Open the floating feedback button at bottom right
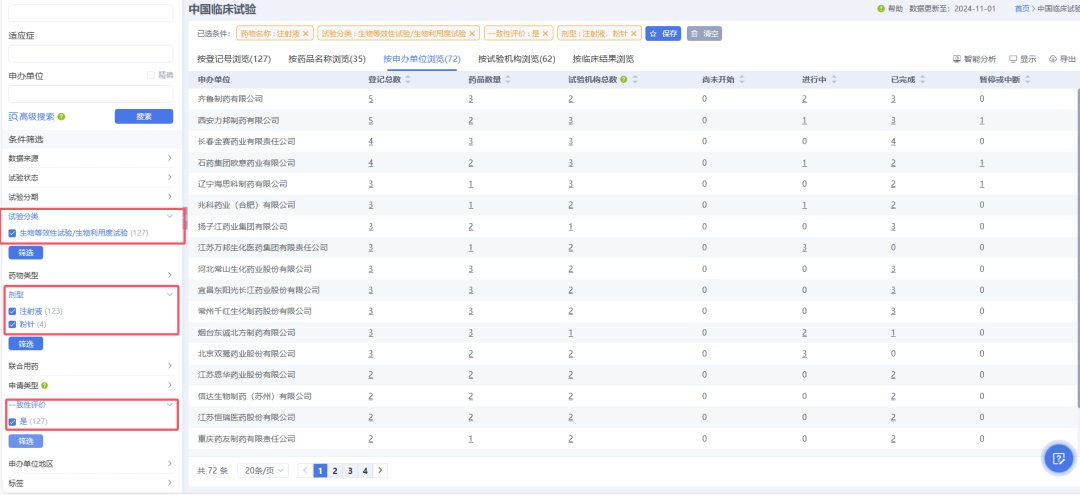This screenshot has width=1080, height=495. point(1058,458)
